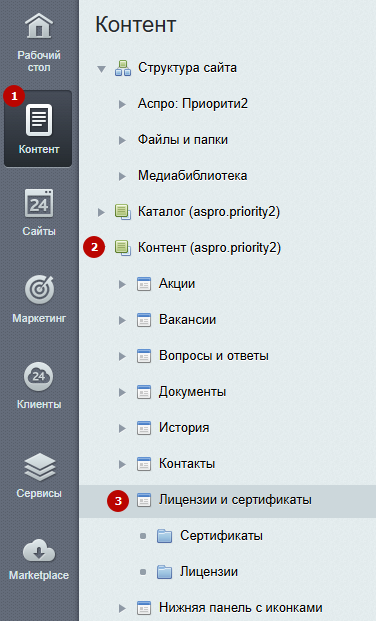Open the Сайты calendar icon
This screenshot has width=376, height=621.
coord(39,203)
